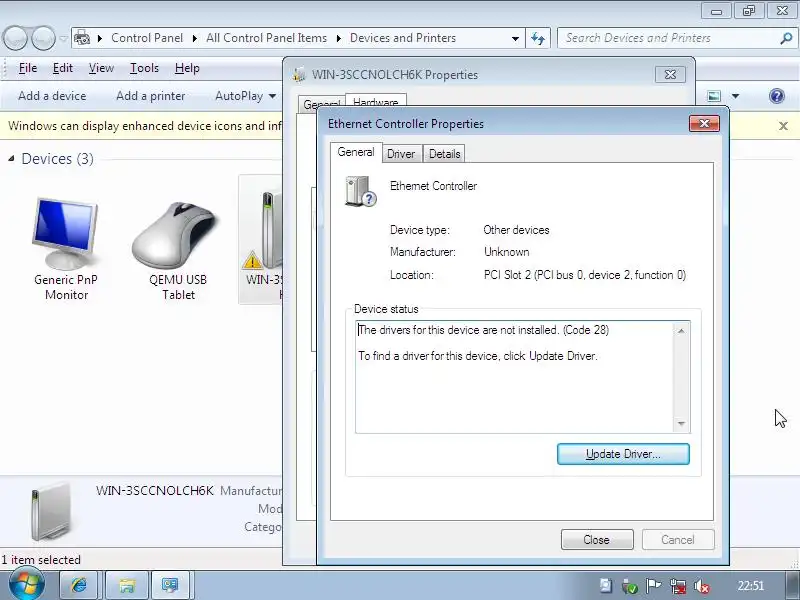Open the address bar history dropdown
The height and width of the screenshot is (600, 800).
coord(515,38)
